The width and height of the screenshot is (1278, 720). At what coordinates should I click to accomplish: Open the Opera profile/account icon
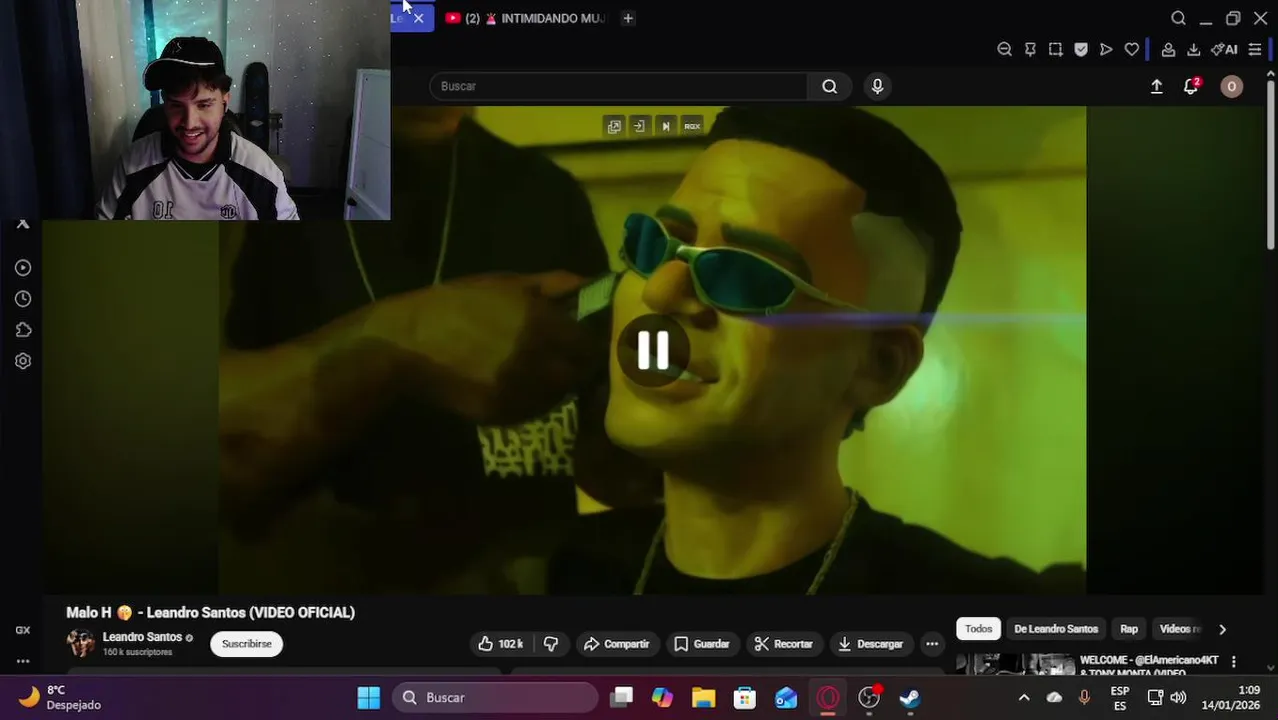[1168, 49]
